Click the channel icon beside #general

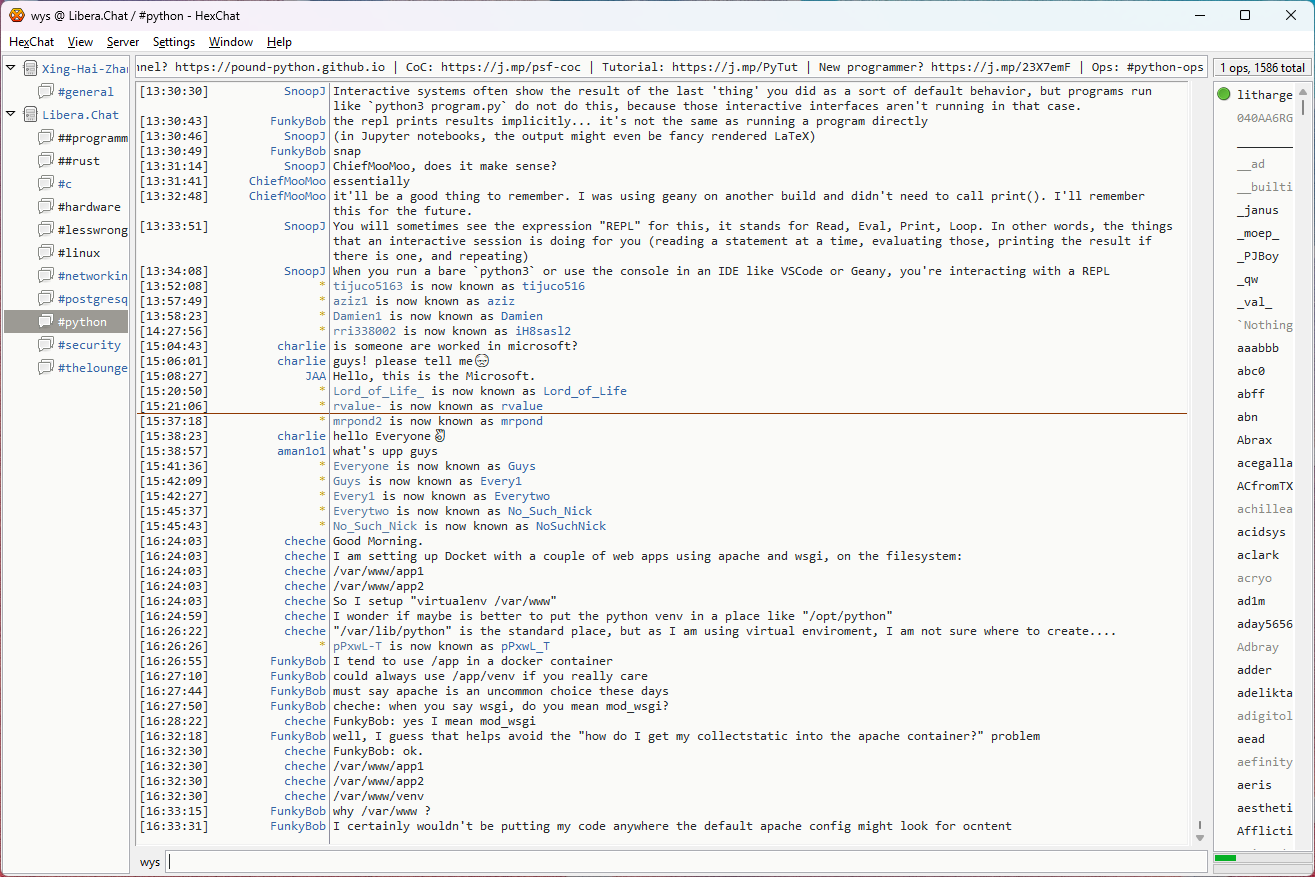45,92
